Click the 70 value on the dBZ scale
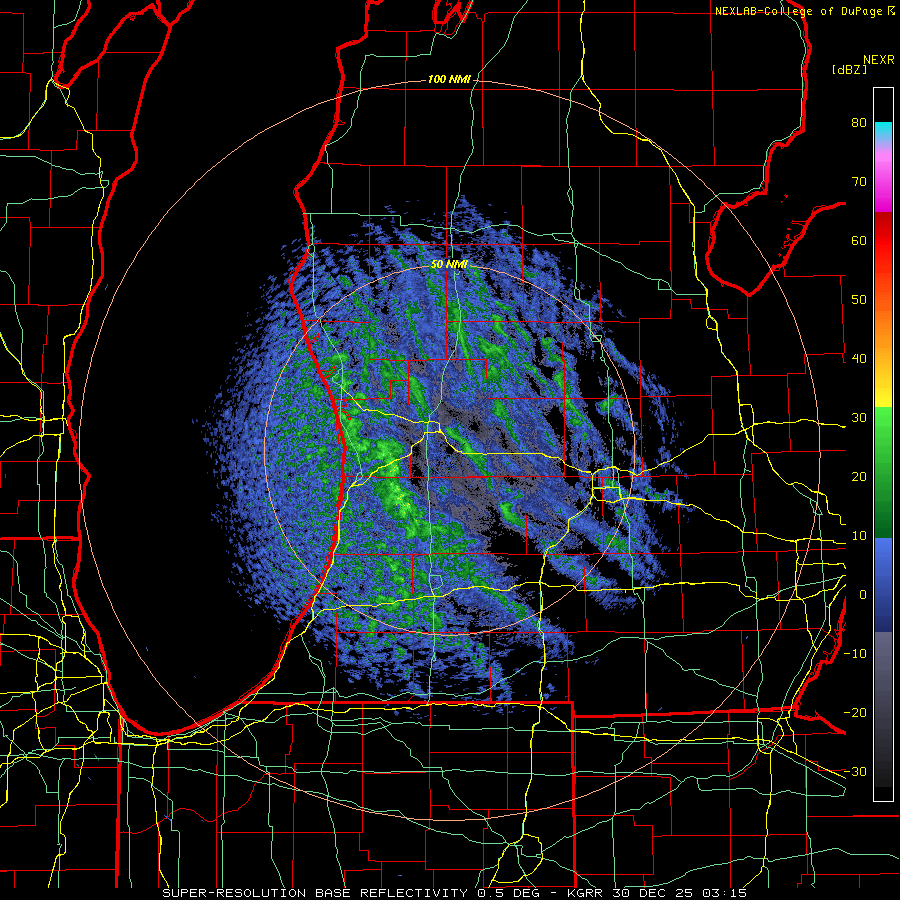 pyautogui.click(x=859, y=182)
